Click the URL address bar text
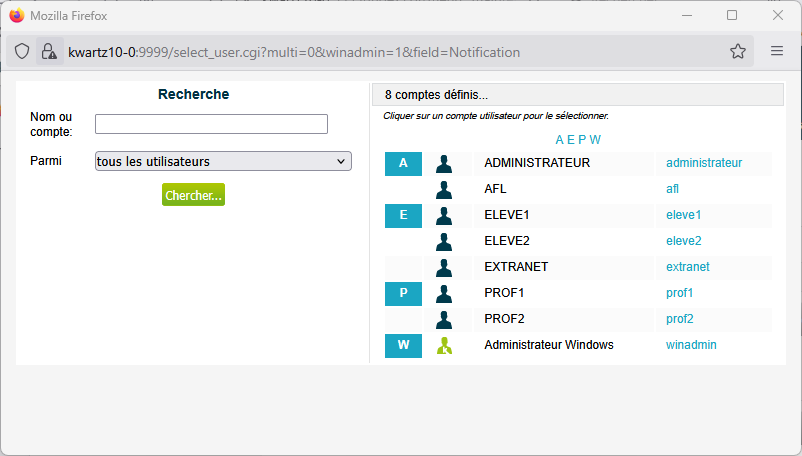Image resolution: width=802 pixels, height=456 pixels. pyautogui.click(x=294, y=52)
